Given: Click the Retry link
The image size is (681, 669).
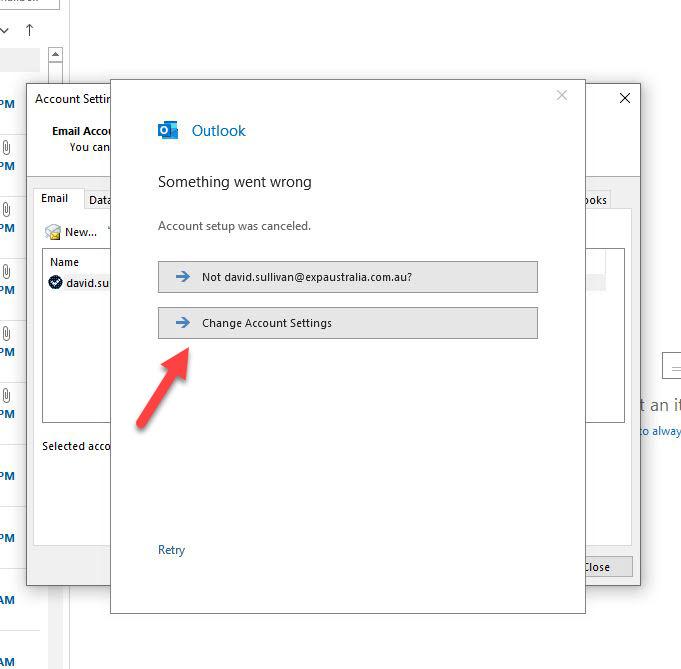Looking at the screenshot, I should tap(171, 550).
